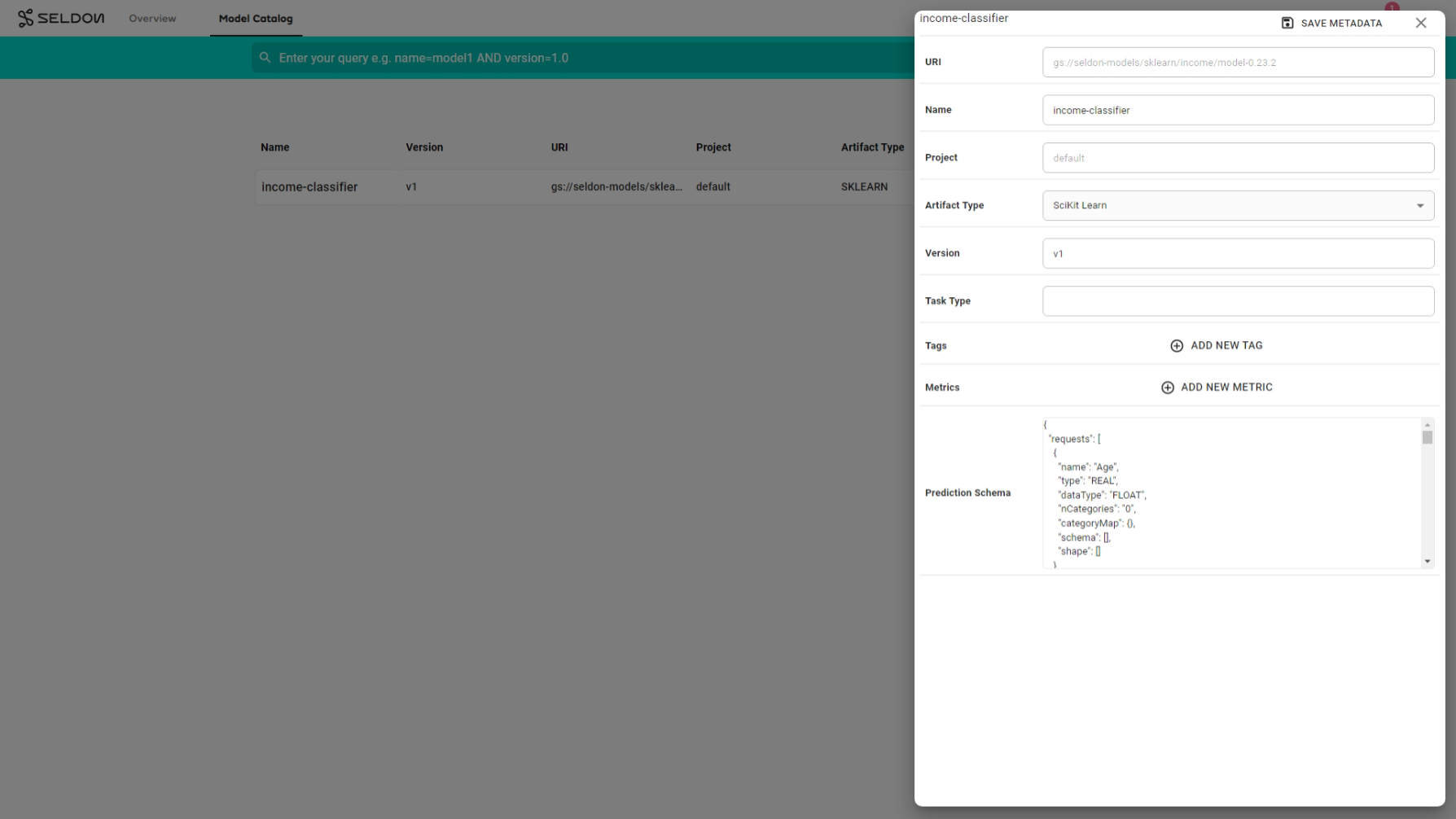Click ADD NEW METRIC button
The width and height of the screenshot is (1456, 819).
point(1217,388)
